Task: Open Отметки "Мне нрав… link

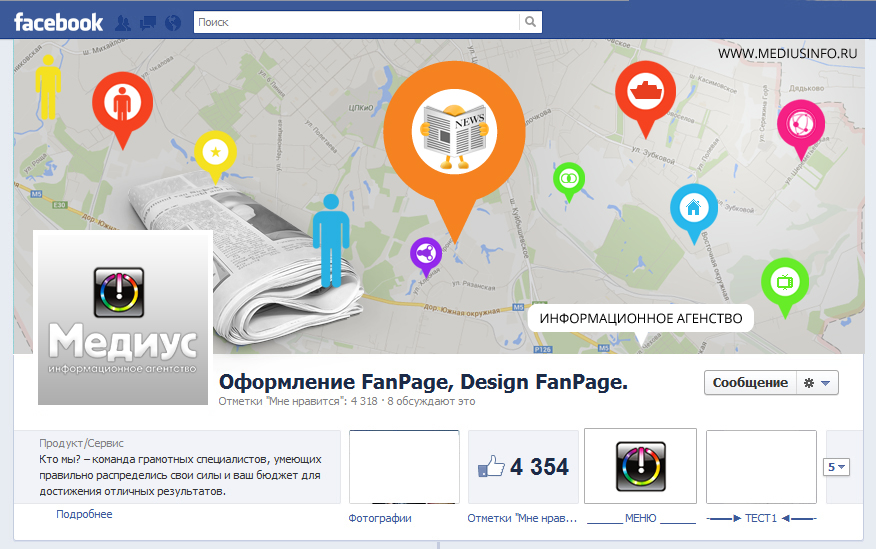Action: 522,518
